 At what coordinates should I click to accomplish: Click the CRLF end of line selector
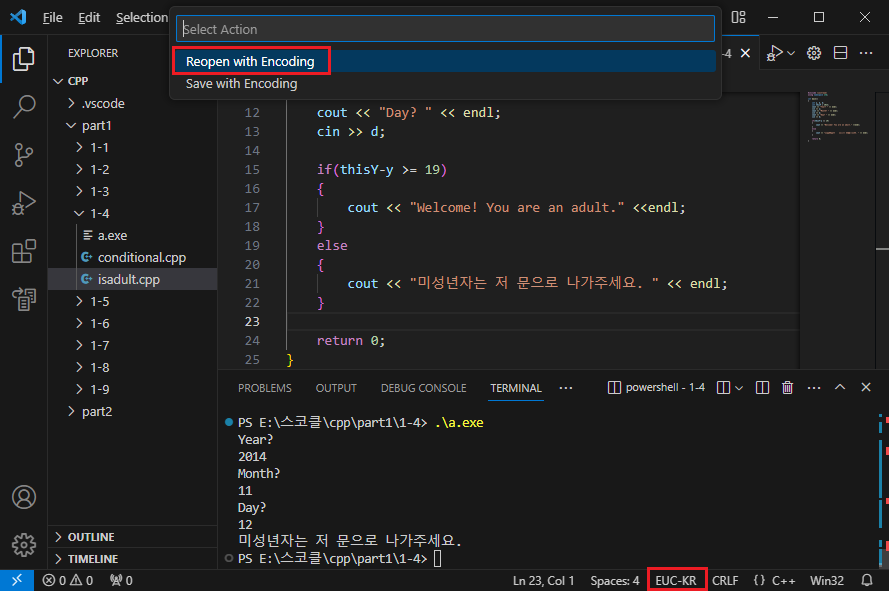(x=725, y=580)
